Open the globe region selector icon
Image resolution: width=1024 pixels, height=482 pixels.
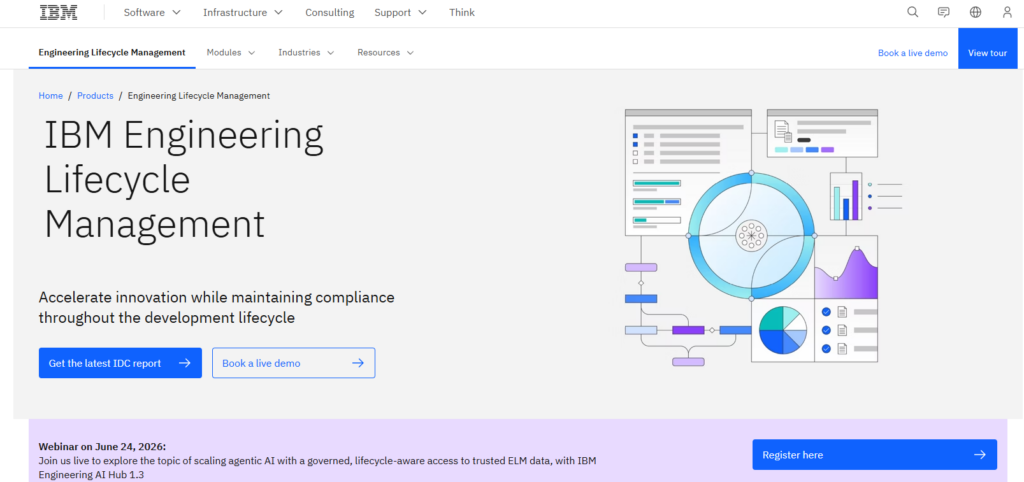(975, 12)
